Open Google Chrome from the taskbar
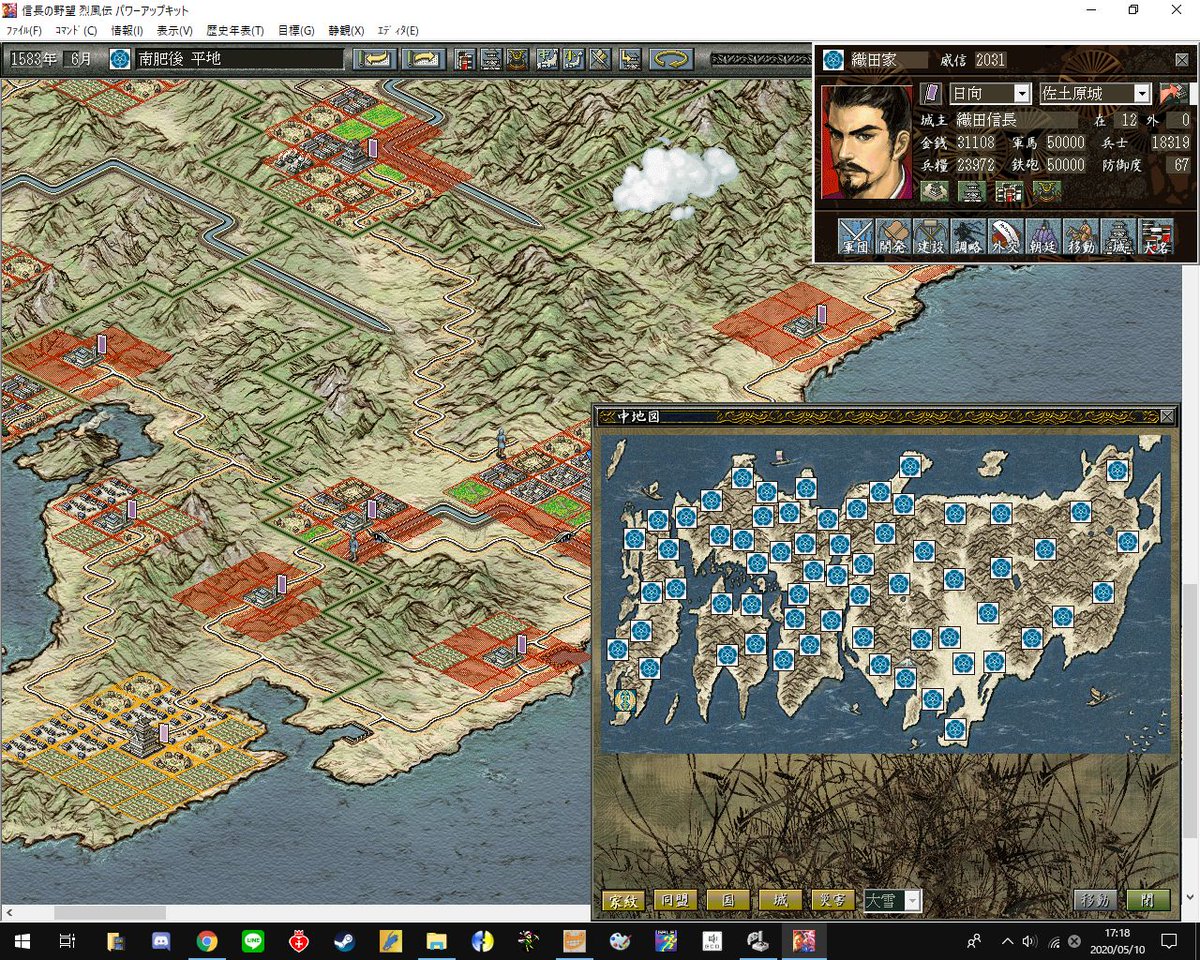The image size is (1200, 960). point(207,941)
